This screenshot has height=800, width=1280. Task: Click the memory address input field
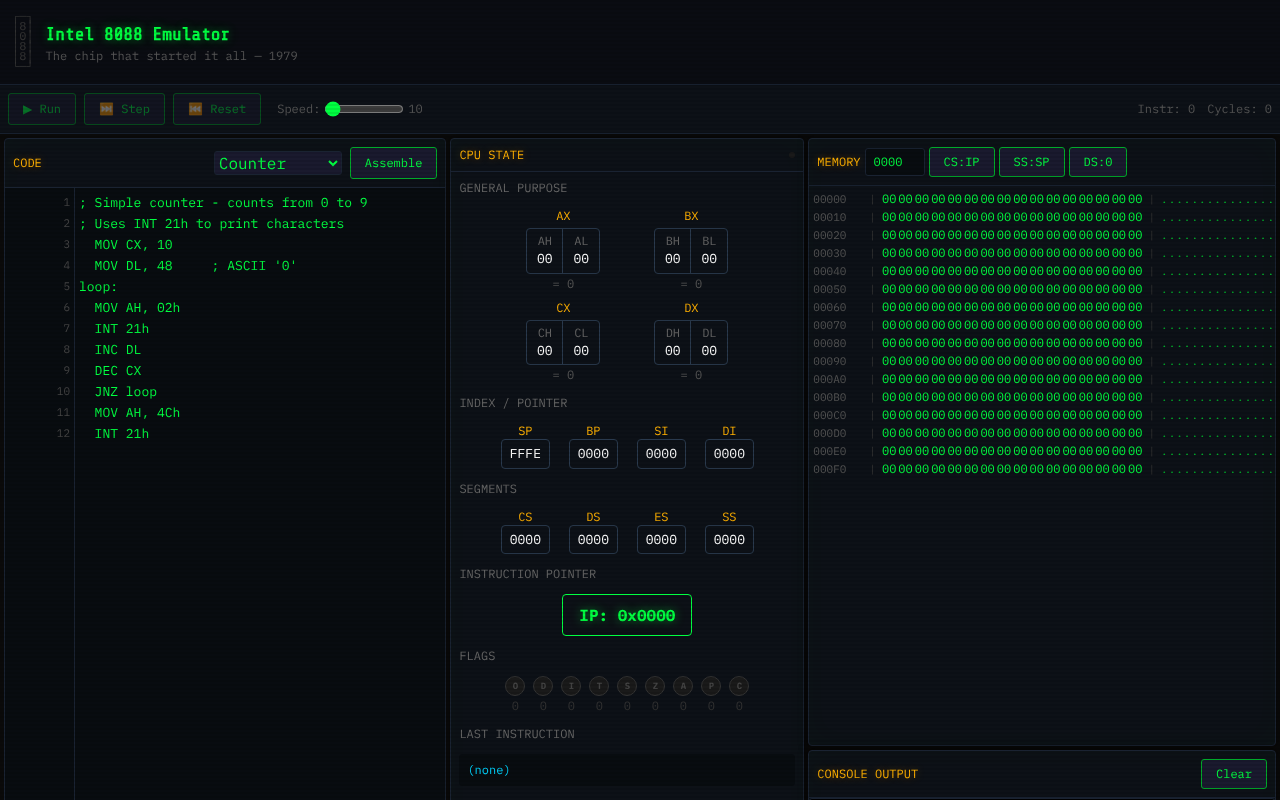895,162
